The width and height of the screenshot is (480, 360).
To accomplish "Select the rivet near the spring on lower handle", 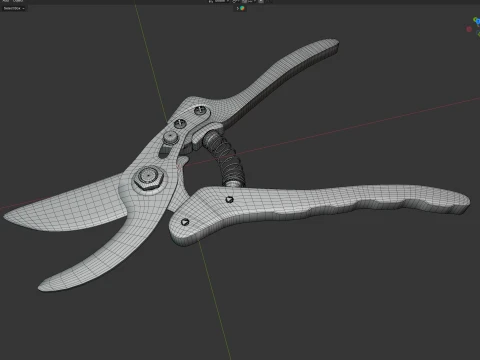I will coord(230,200).
